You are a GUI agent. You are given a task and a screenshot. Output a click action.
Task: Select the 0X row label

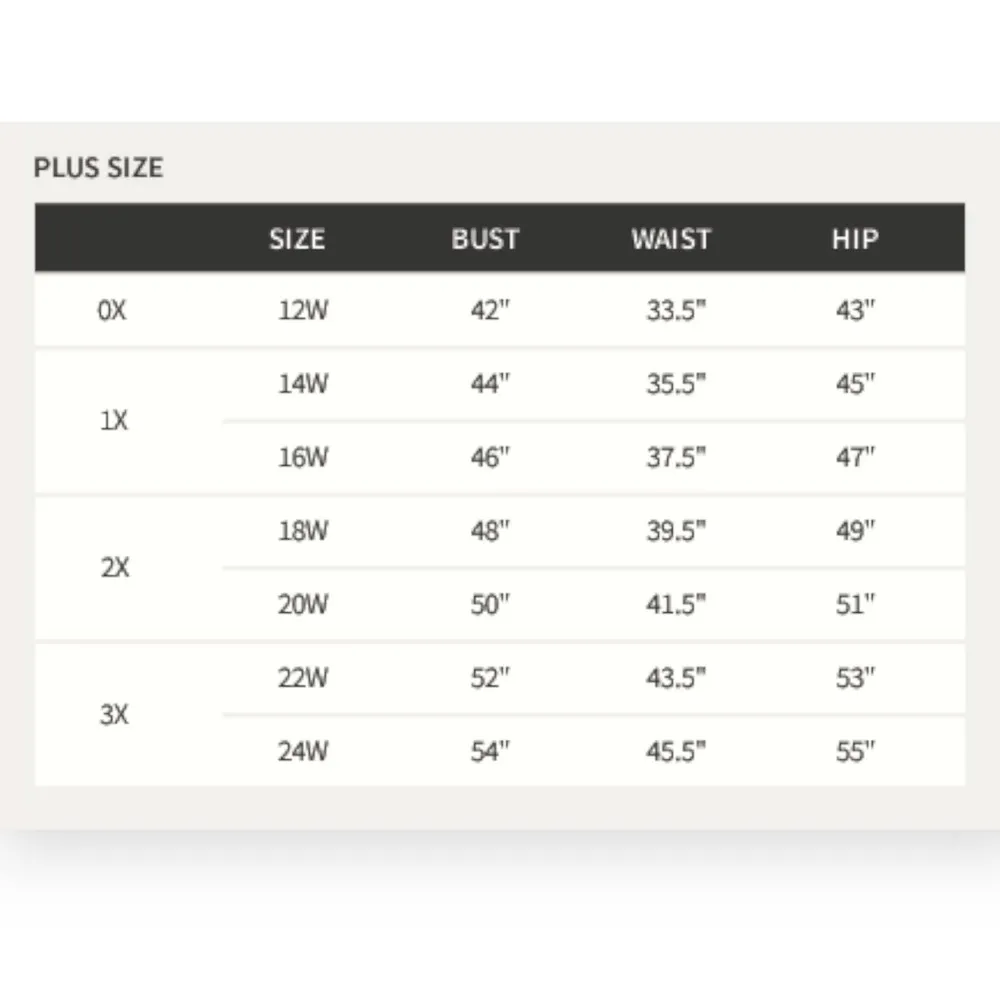[113, 310]
